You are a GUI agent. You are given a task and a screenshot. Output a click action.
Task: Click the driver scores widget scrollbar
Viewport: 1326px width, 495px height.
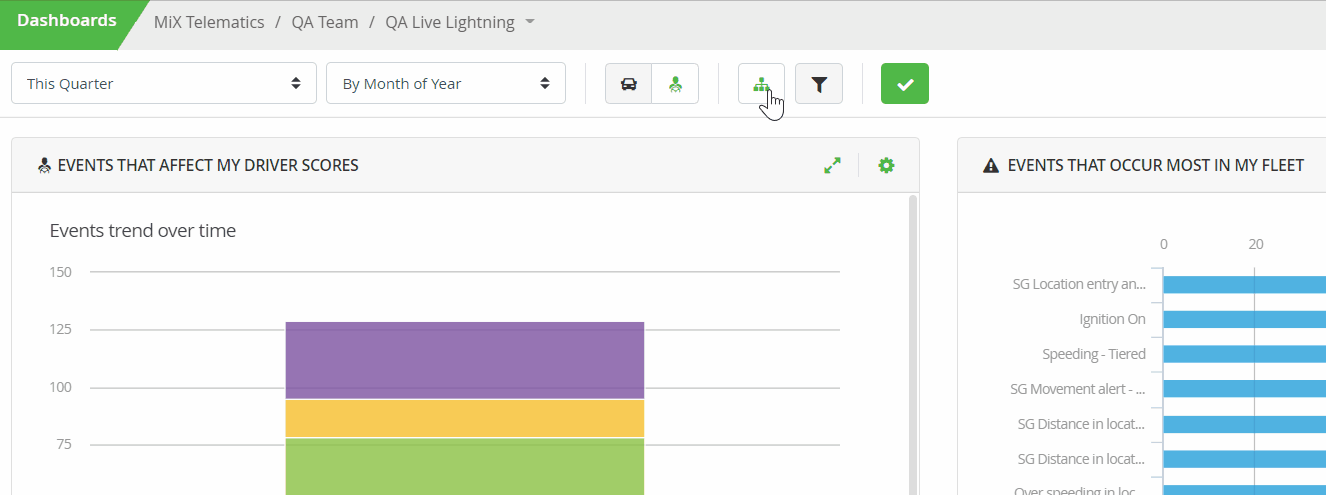tap(912, 345)
